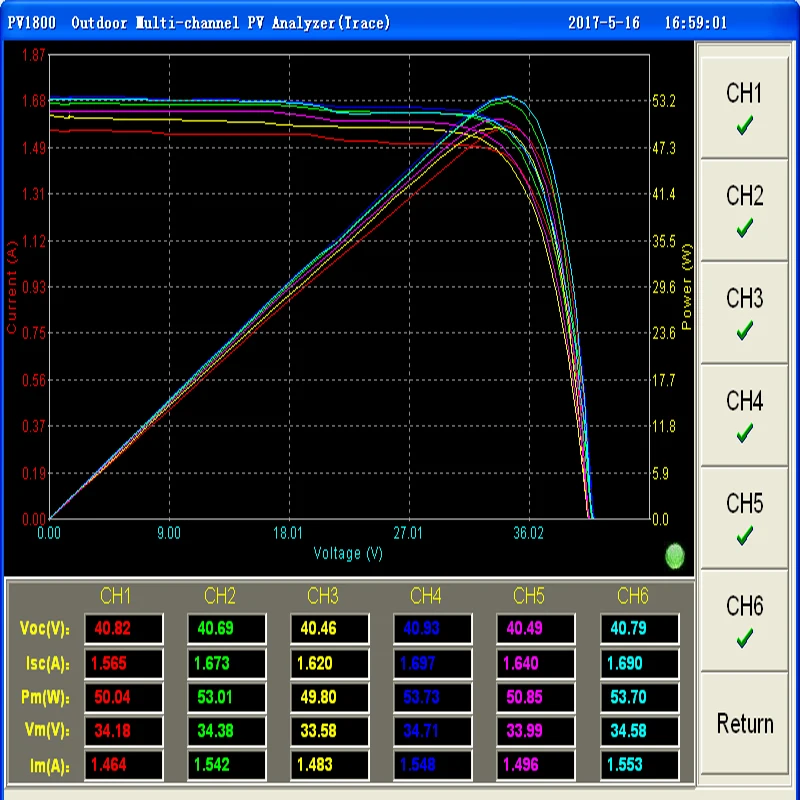Click the CH1 column header in table

[116, 597]
